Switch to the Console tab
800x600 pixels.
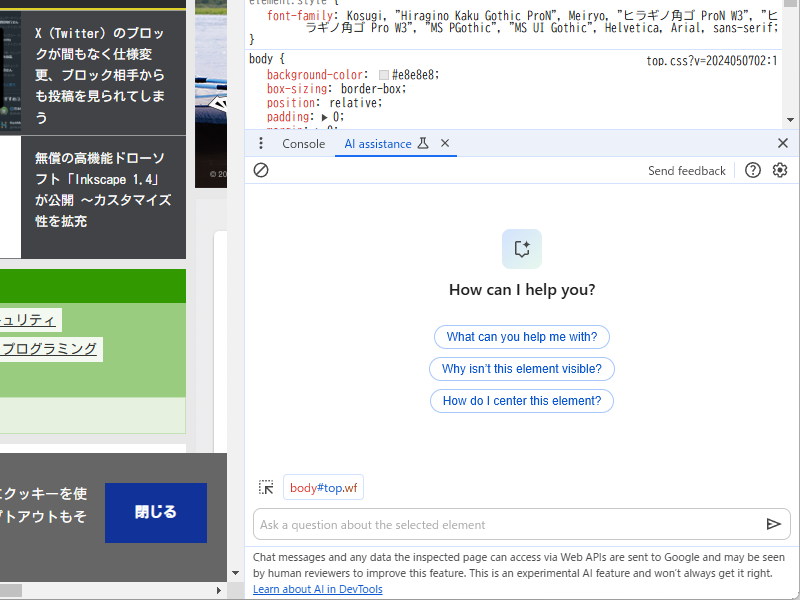point(303,143)
